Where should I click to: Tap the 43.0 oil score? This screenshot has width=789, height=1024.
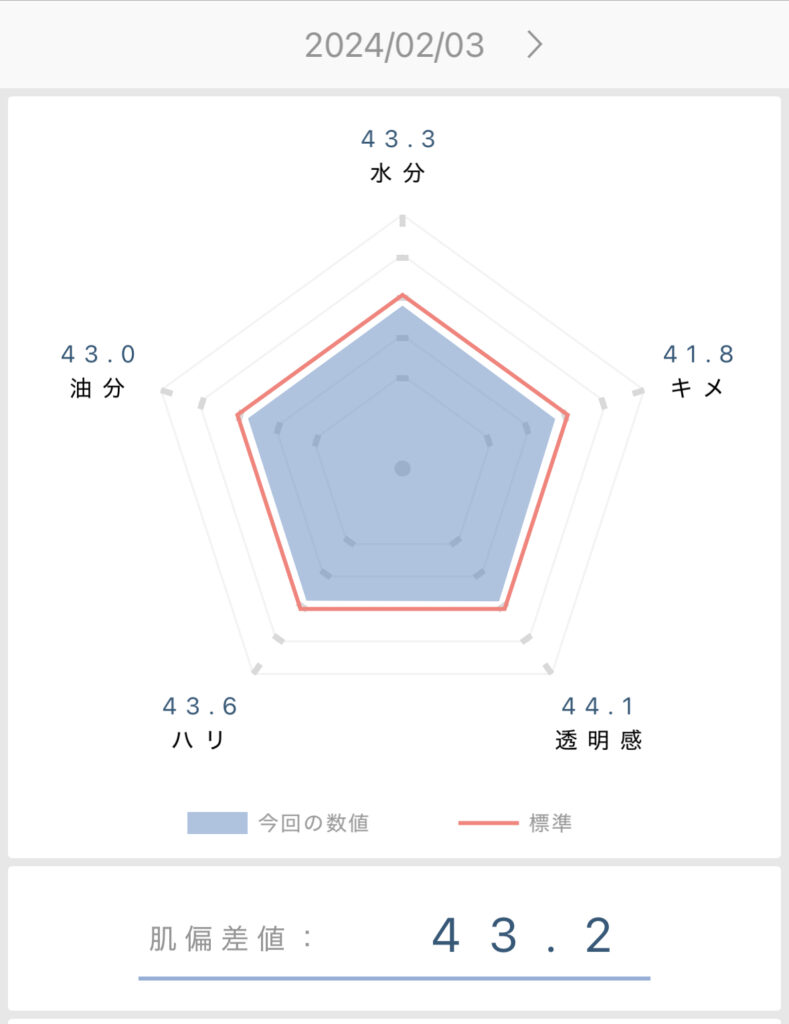click(98, 354)
